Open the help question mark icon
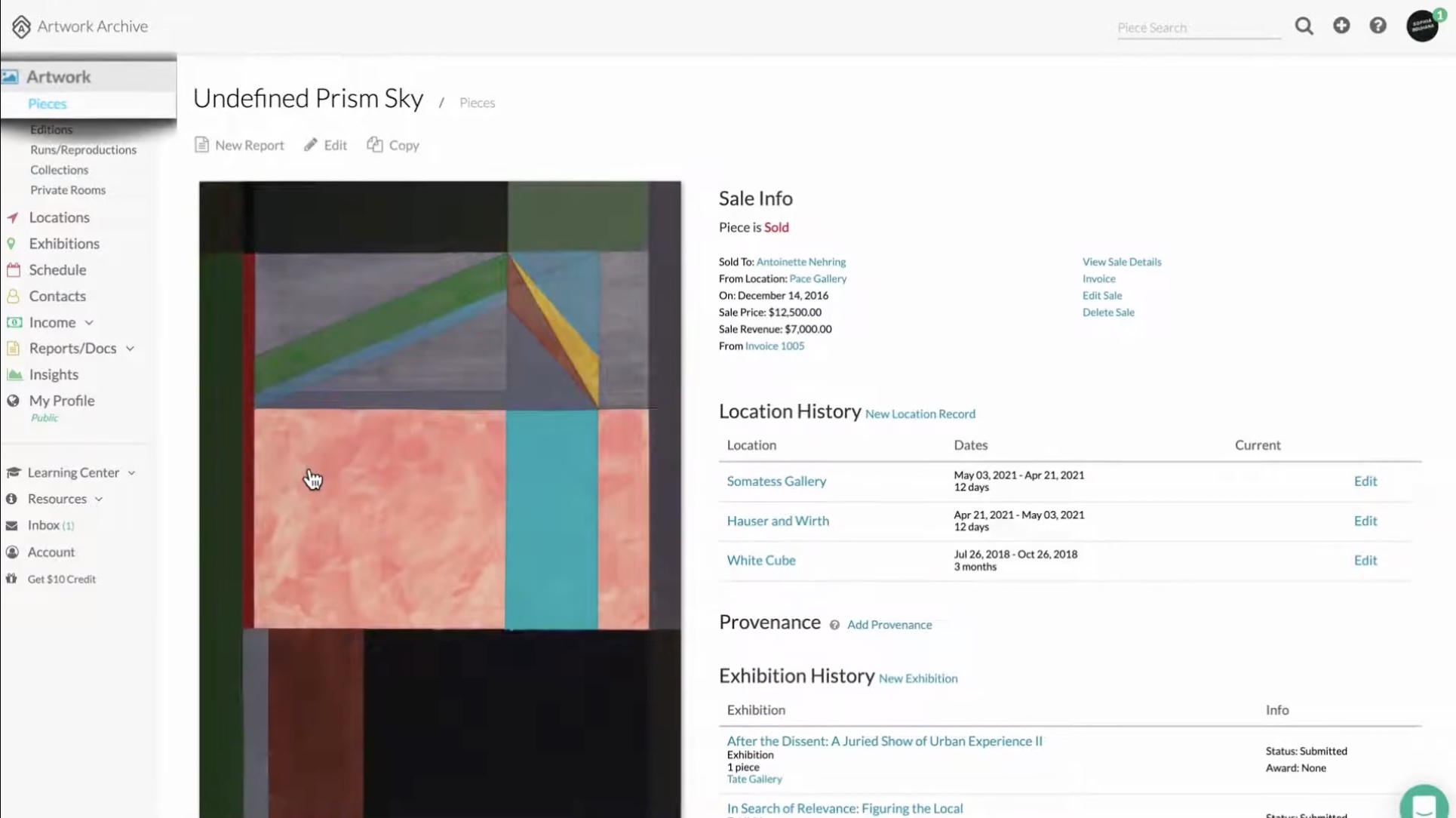 tap(1378, 26)
